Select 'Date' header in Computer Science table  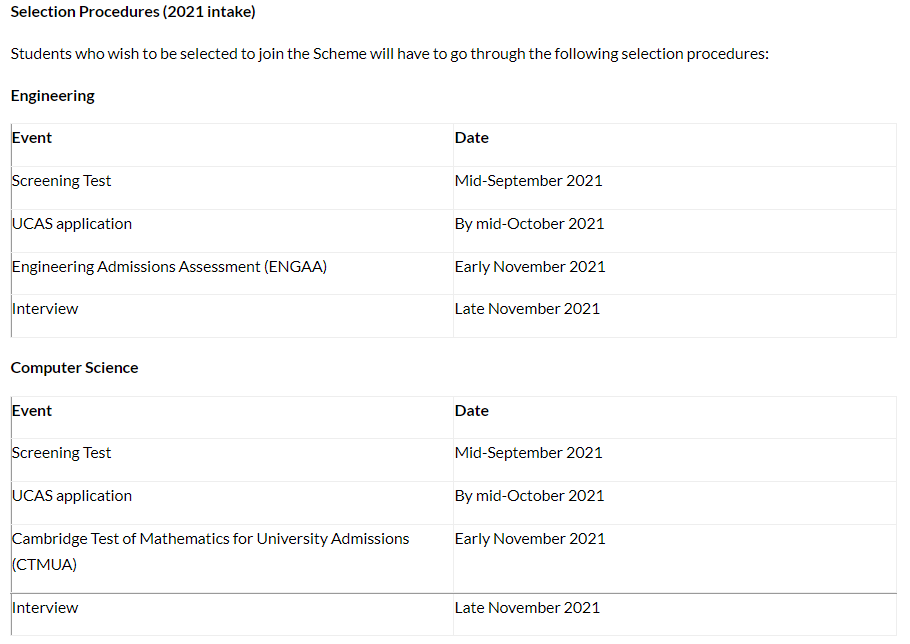(x=472, y=411)
